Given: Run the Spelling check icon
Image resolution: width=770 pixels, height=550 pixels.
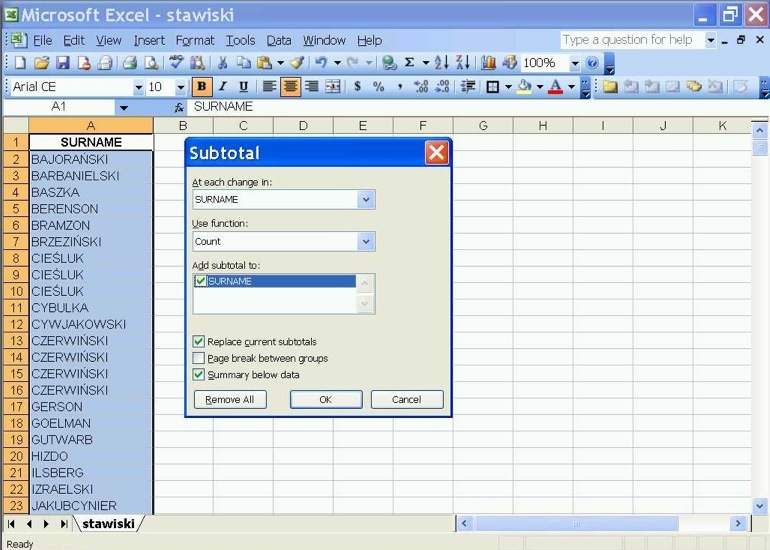Looking at the screenshot, I should (x=176, y=63).
